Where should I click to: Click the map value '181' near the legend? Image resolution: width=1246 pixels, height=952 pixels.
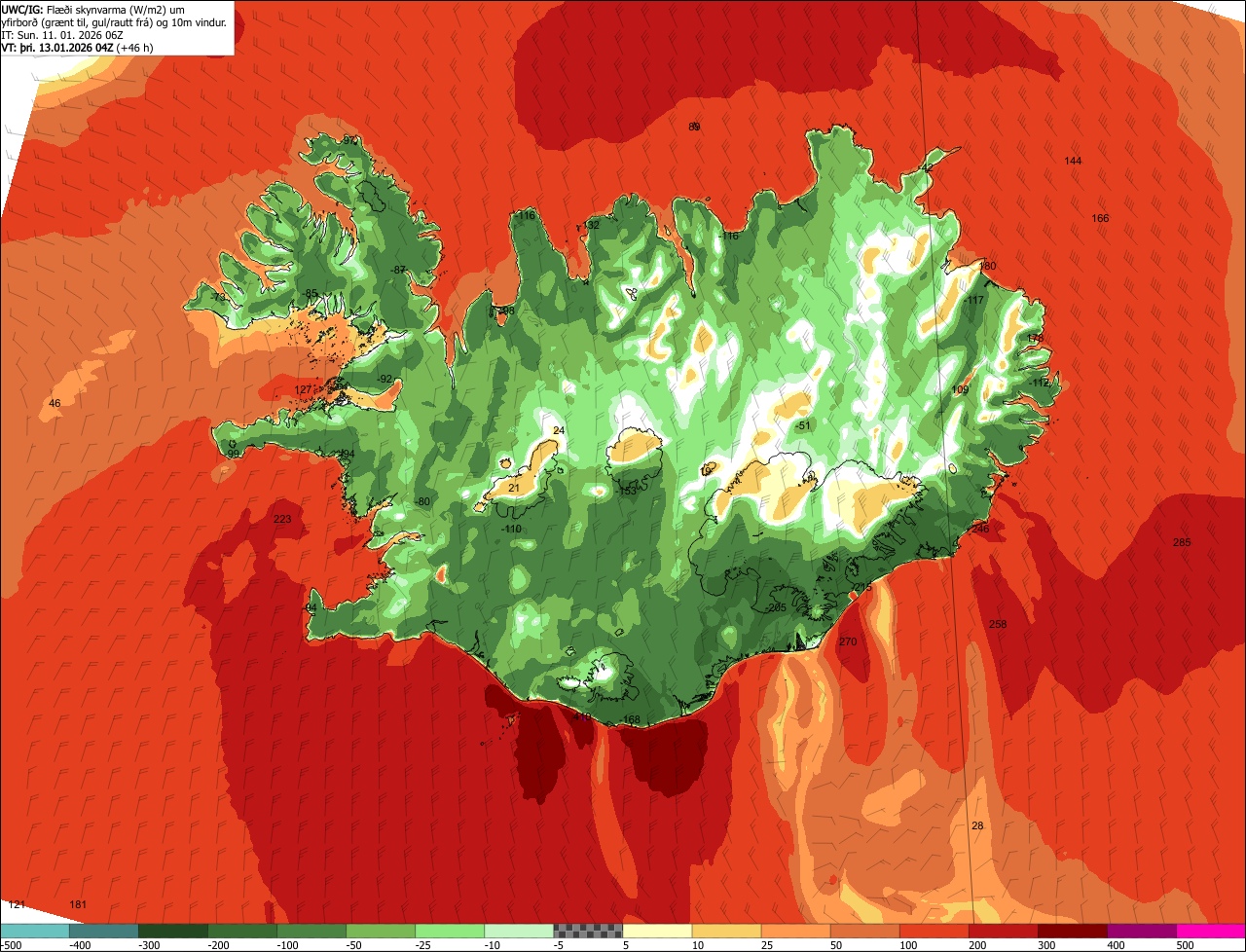(x=78, y=904)
